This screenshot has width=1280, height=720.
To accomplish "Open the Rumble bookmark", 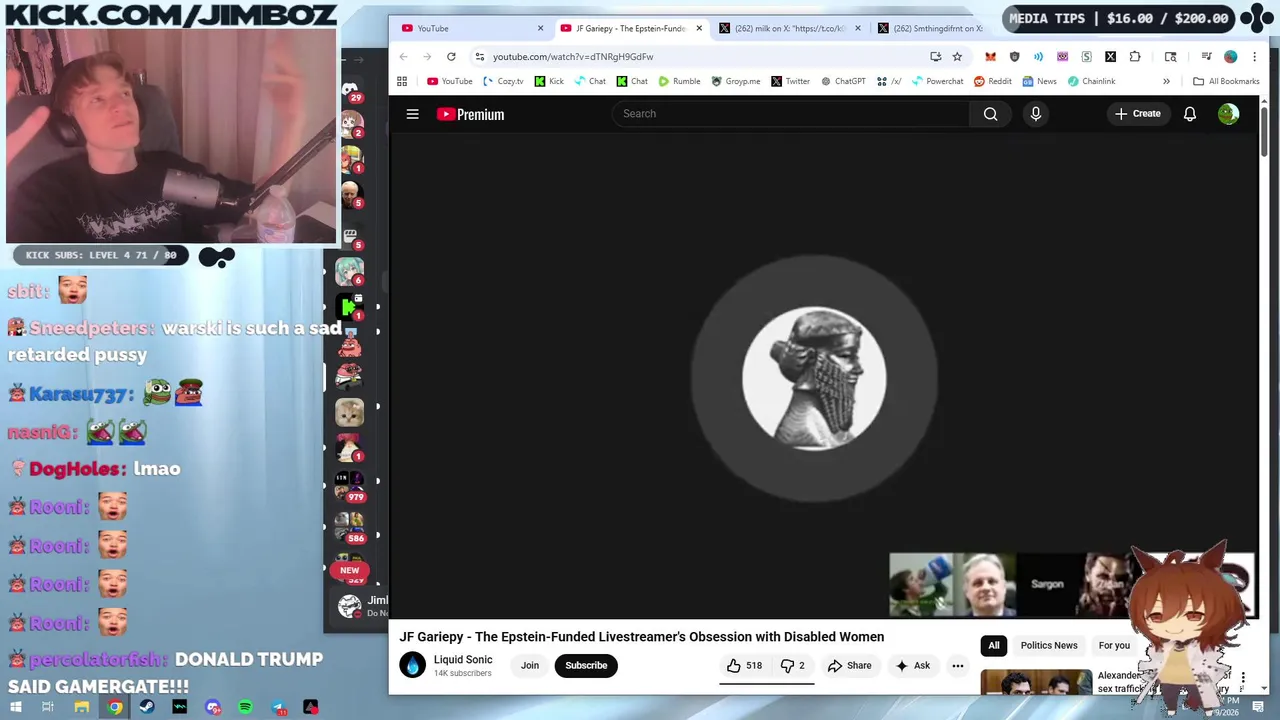I will [679, 81].
